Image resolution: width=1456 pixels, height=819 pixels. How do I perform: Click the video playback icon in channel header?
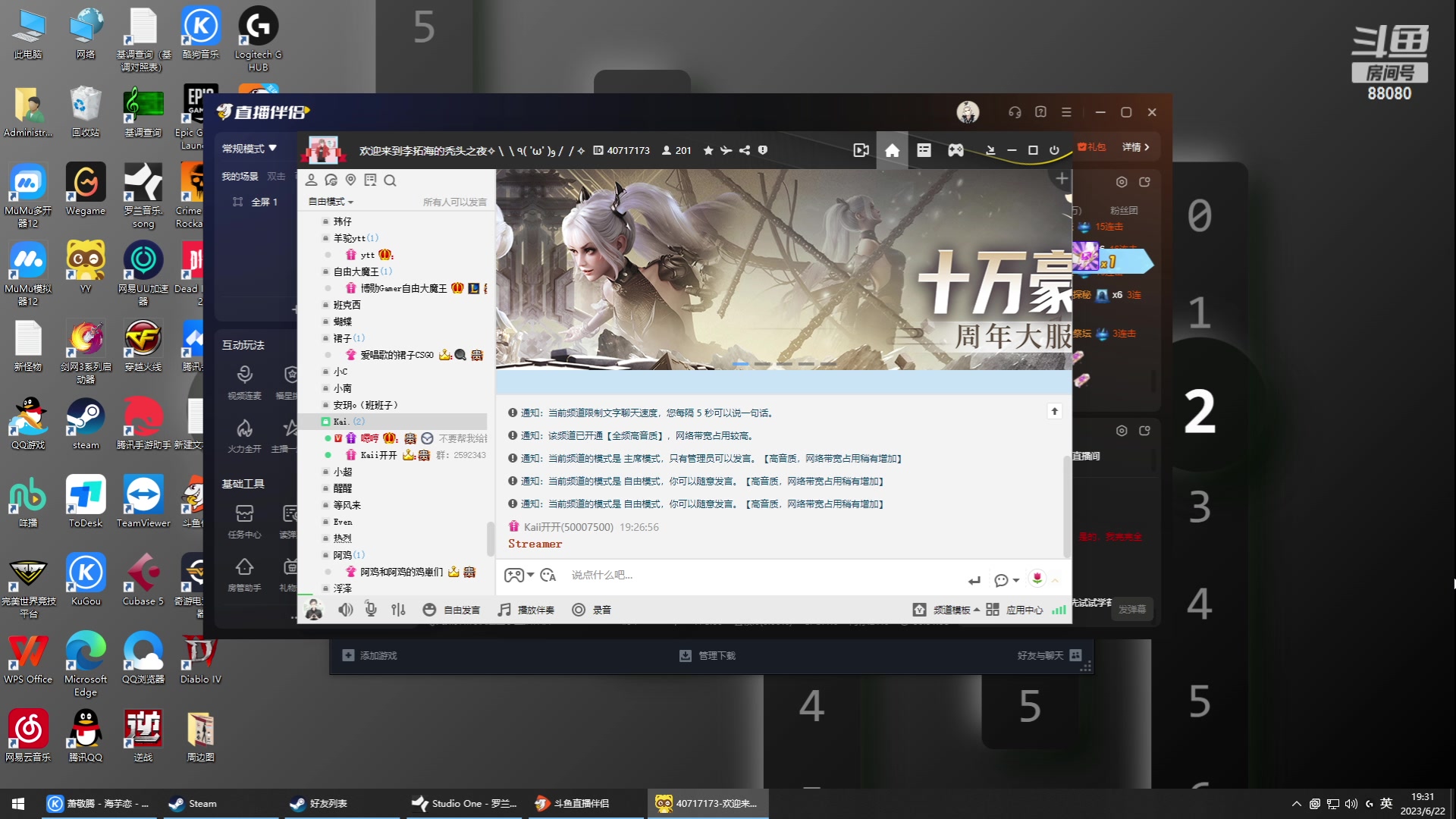coord(861,150)
